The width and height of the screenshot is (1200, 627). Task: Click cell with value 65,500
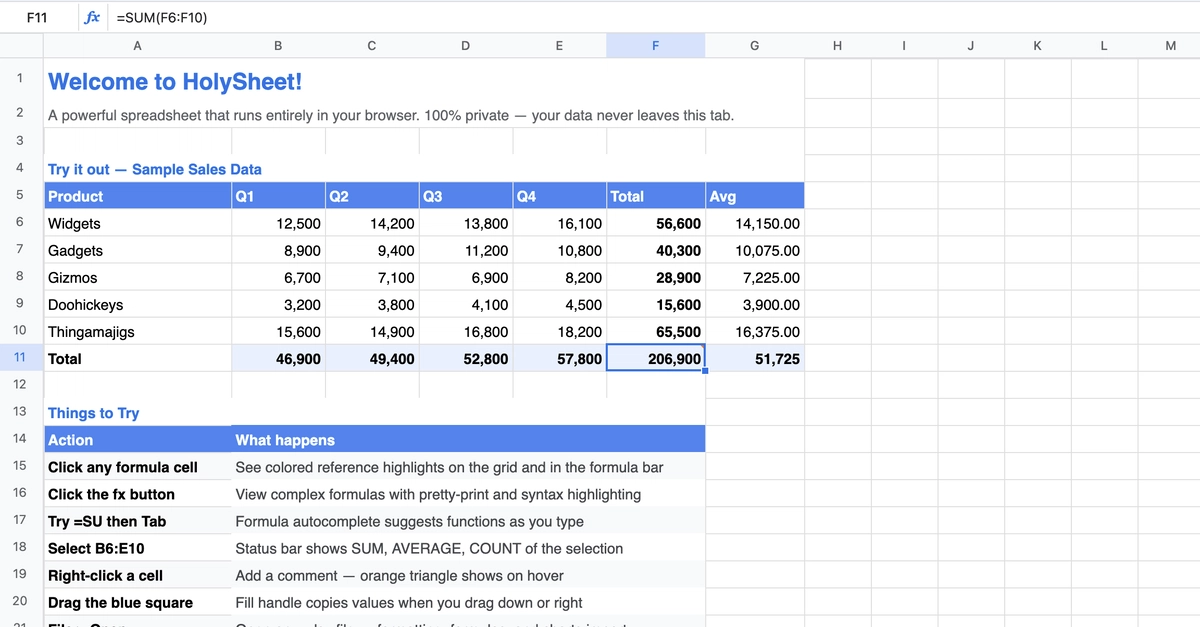point(655,331)
